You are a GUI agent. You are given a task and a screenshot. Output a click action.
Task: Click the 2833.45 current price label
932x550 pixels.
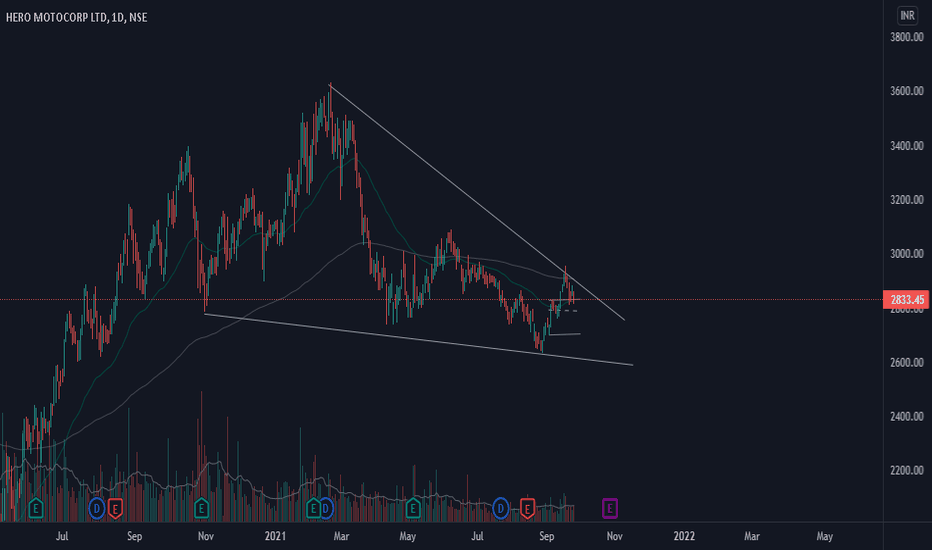click(907, 299)
